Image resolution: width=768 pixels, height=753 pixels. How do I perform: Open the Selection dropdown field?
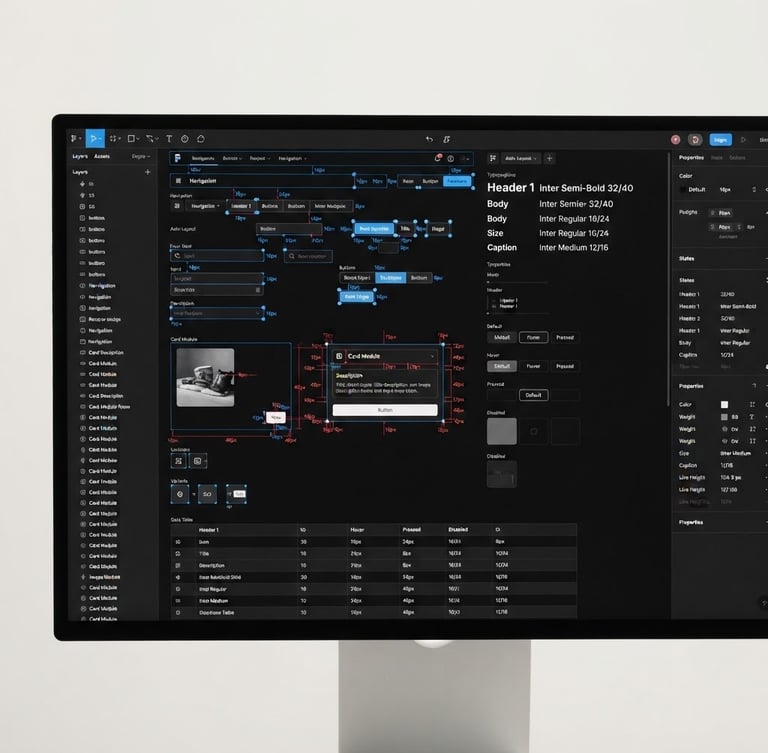[x=216, y=290]
